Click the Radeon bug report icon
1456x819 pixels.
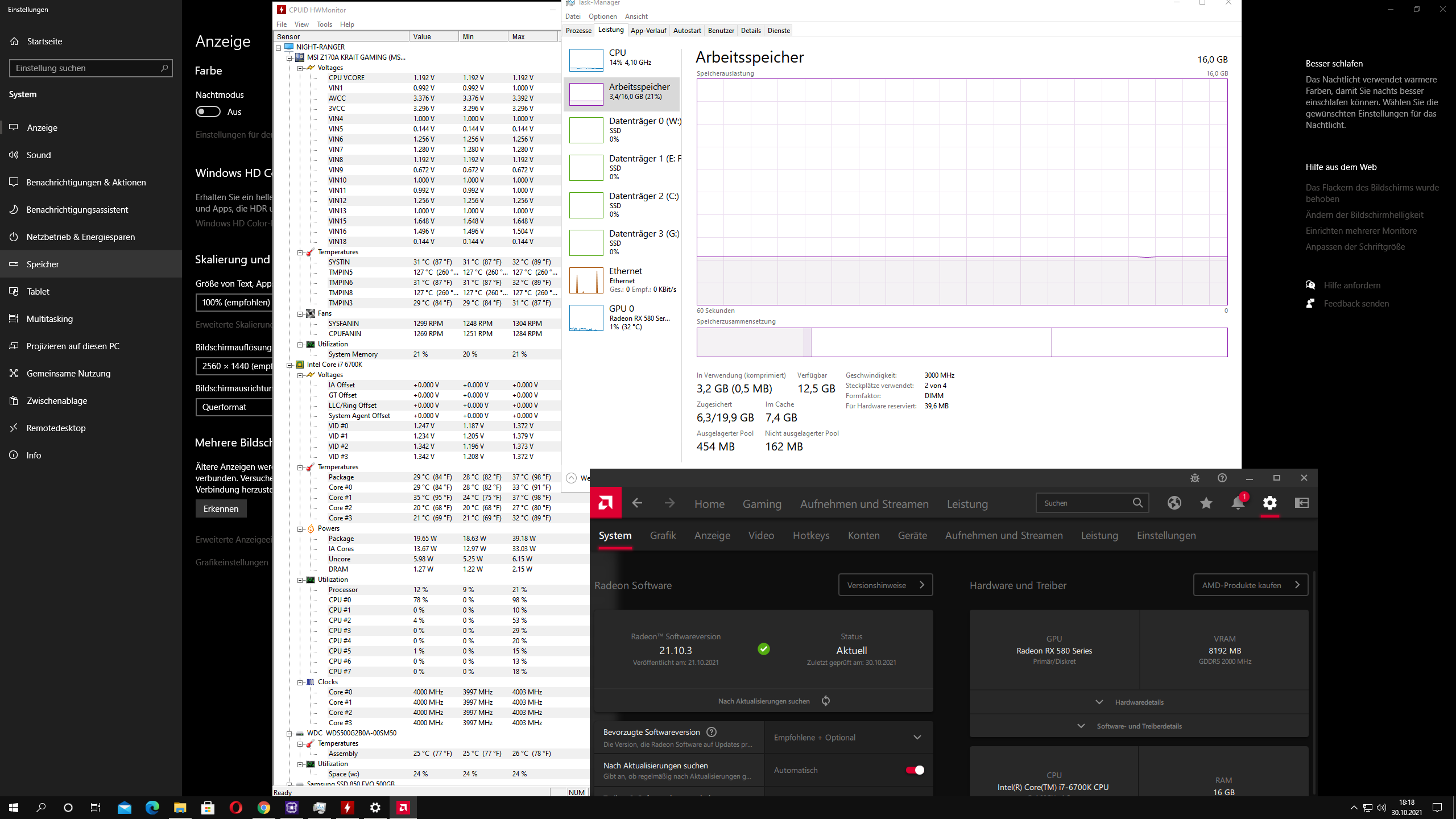pos(1194,478)
